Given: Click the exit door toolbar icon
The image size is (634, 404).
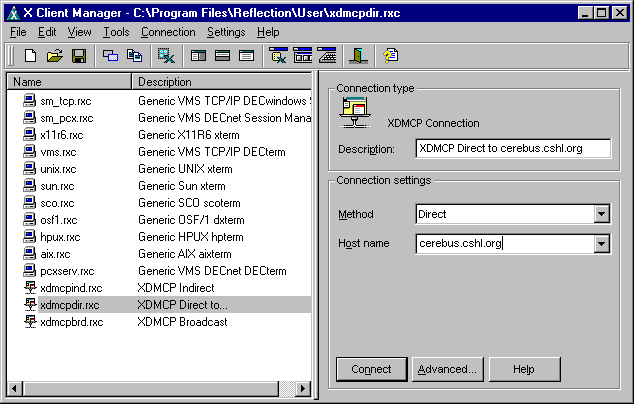Looking at the screenshot, I should point(358,56).
